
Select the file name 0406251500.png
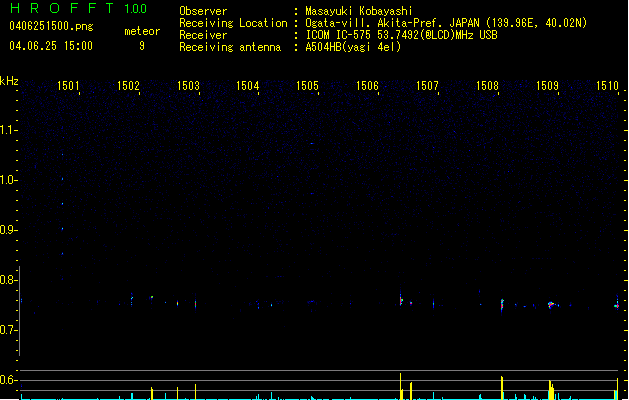click(x=51, y=26)
